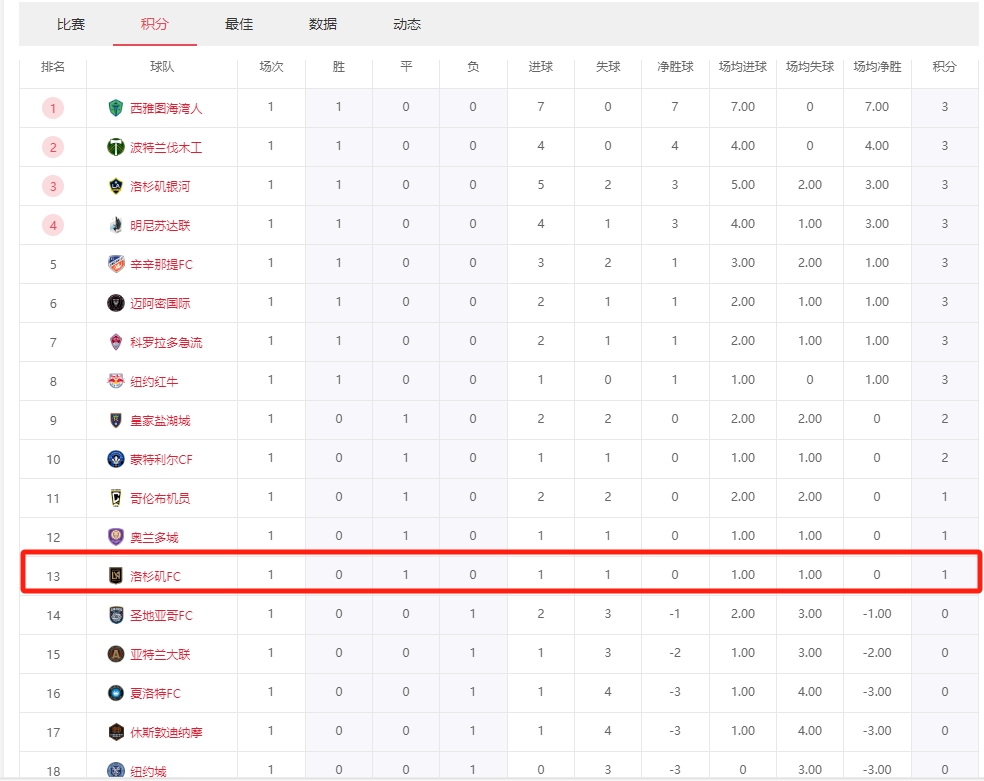Click the Minnesota United logo icon
The width and height of the screenshot is (984, 781).
coord(116,225)
